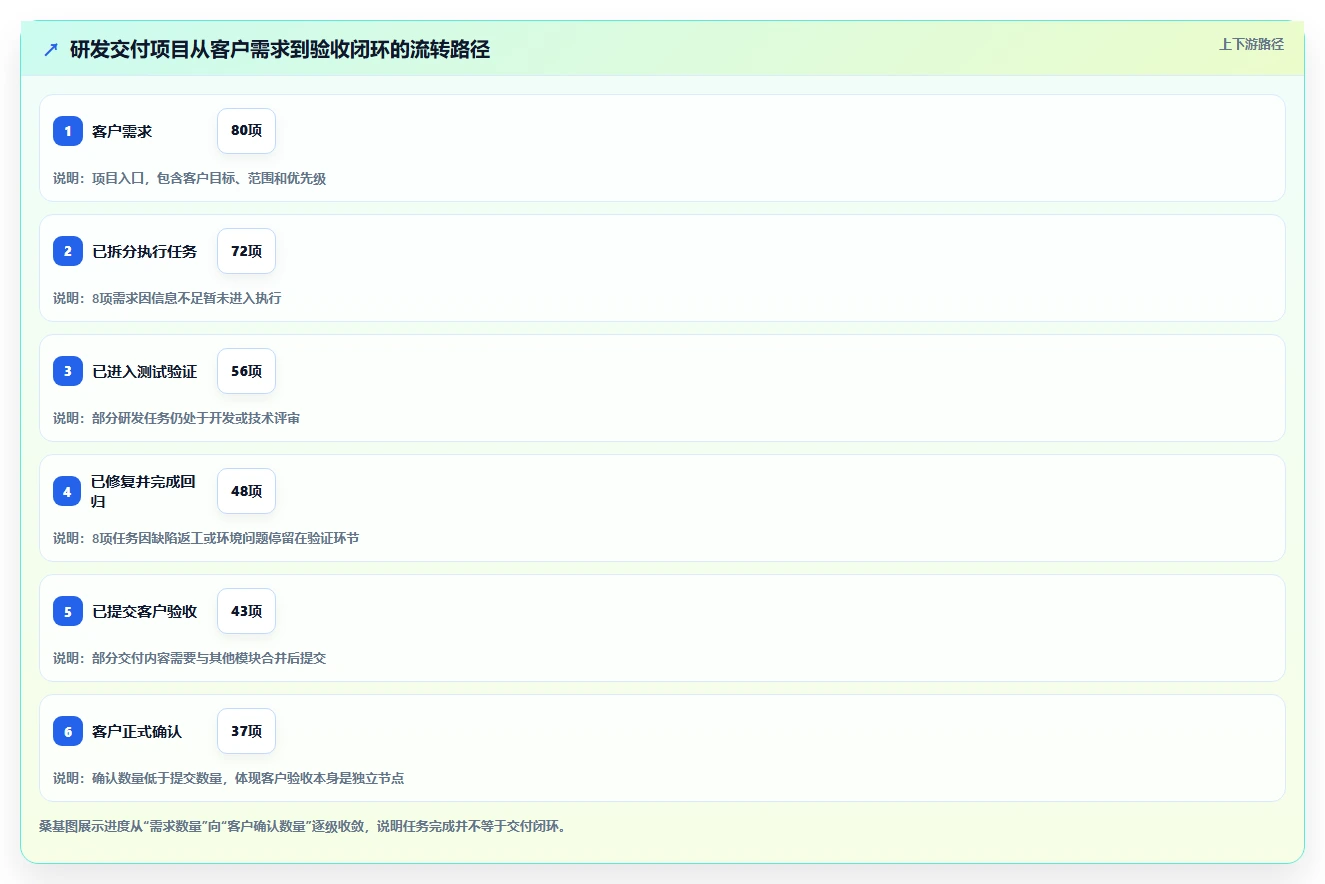Click step number badge 3
Screen dimensions: 1325x884
click(68, 371)
